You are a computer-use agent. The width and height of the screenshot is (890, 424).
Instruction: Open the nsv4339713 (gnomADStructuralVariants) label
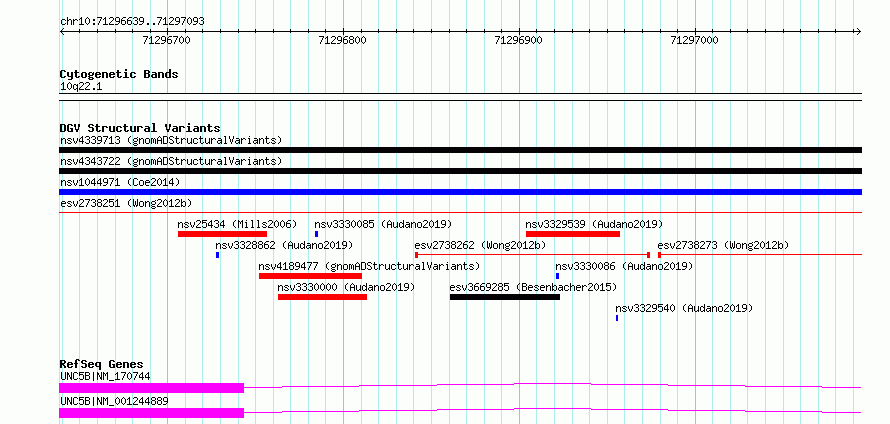coord(171,140)
